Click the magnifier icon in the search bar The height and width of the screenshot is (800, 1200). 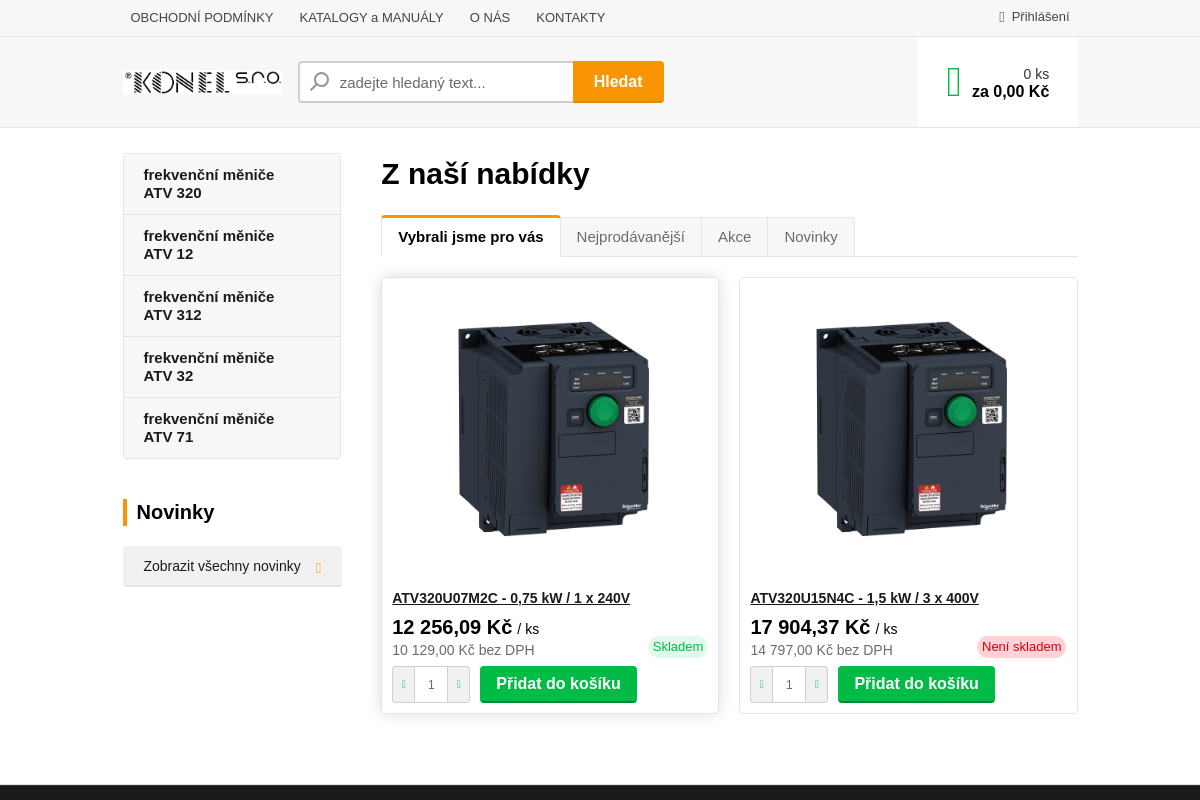319,81
